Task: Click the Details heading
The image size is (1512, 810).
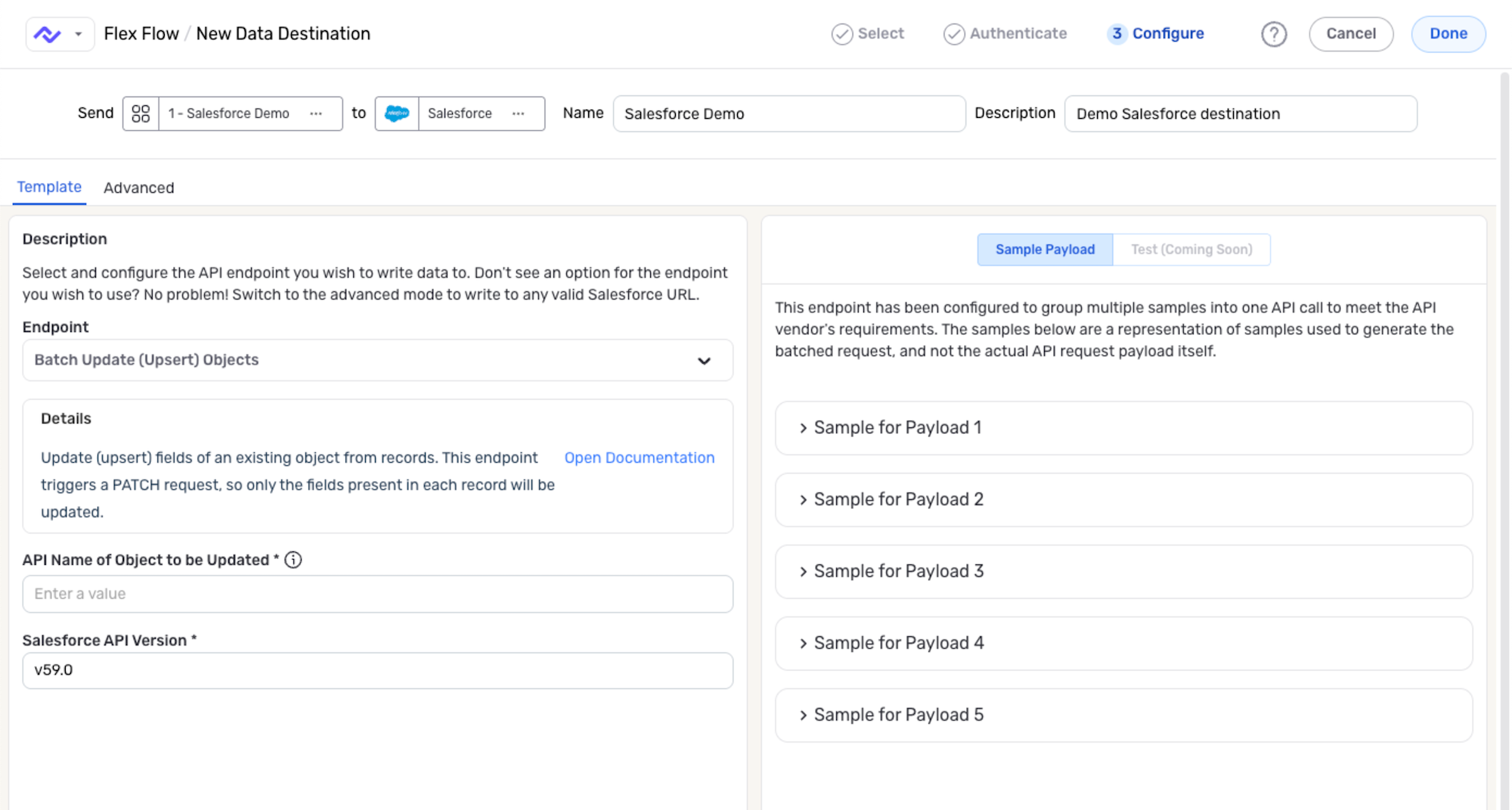Action: pyautogui.click(x=66, y=418)
